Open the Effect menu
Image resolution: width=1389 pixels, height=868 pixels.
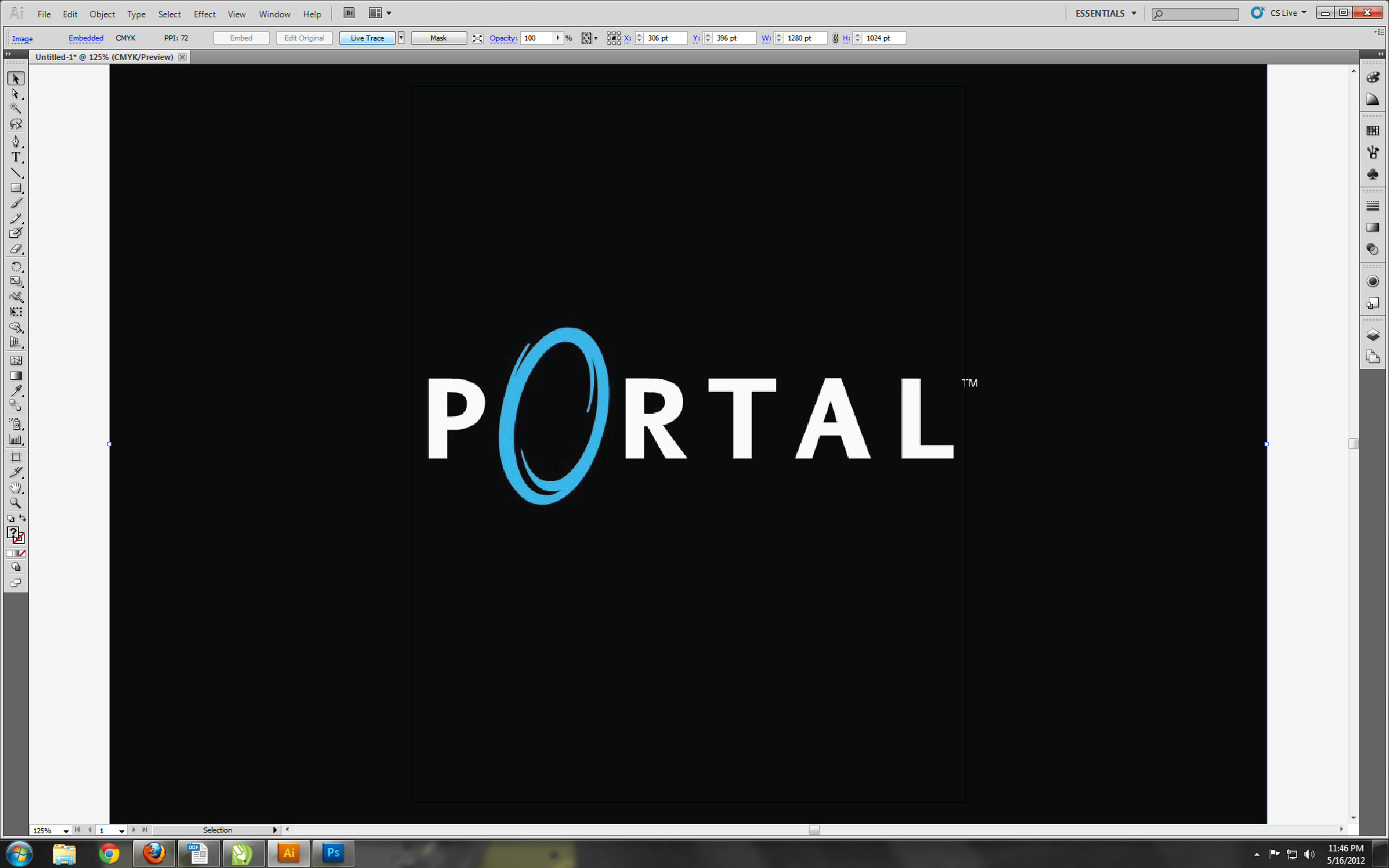tap(205, 14)
